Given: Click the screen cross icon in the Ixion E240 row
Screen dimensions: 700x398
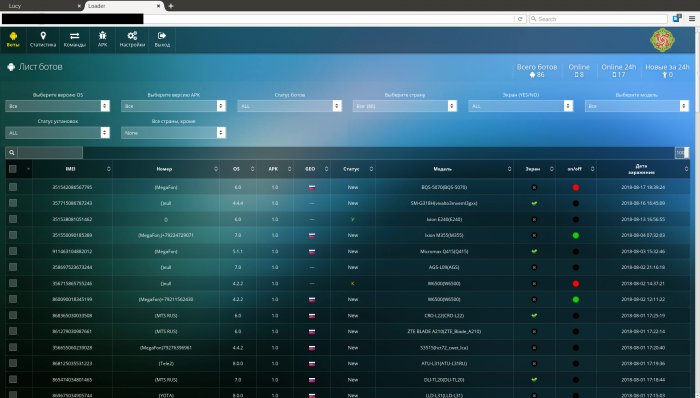Looking at the screenshot, I should pyautogui.click(x=534, y=220).
